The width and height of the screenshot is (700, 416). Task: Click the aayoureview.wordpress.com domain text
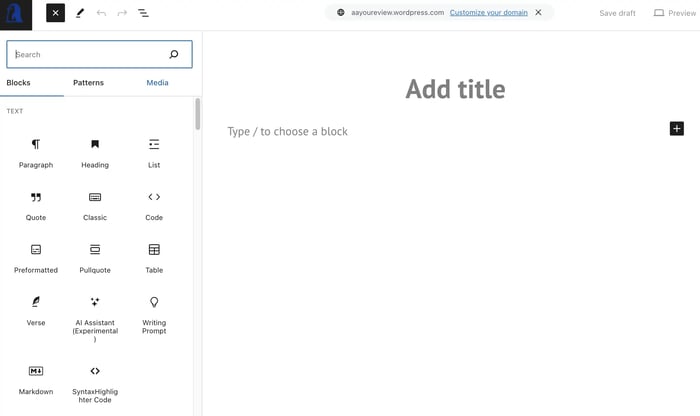click(x=397, y=12)
